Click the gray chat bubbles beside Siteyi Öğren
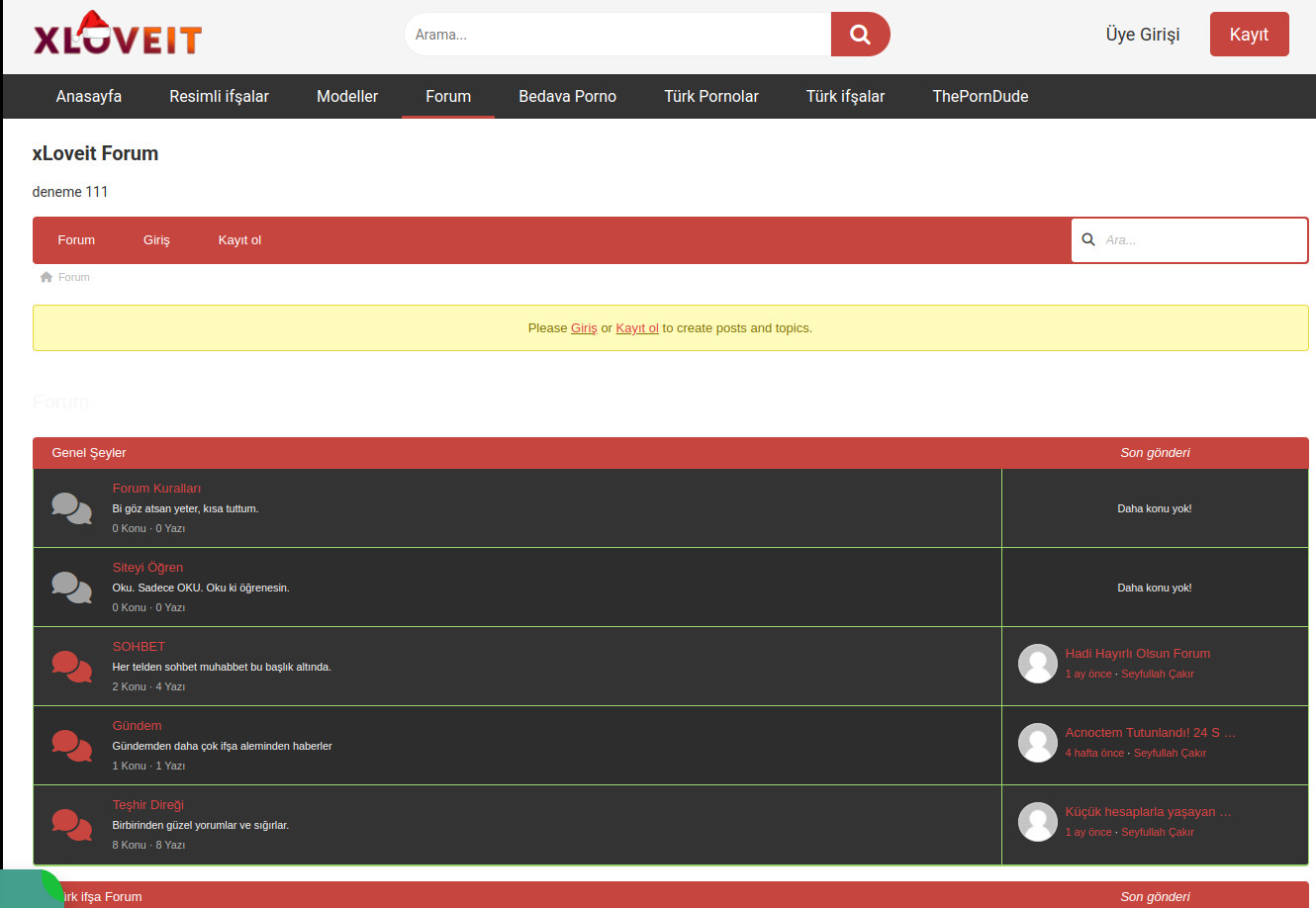Viewport: 1316px width, 908px height. coord(71,588)
